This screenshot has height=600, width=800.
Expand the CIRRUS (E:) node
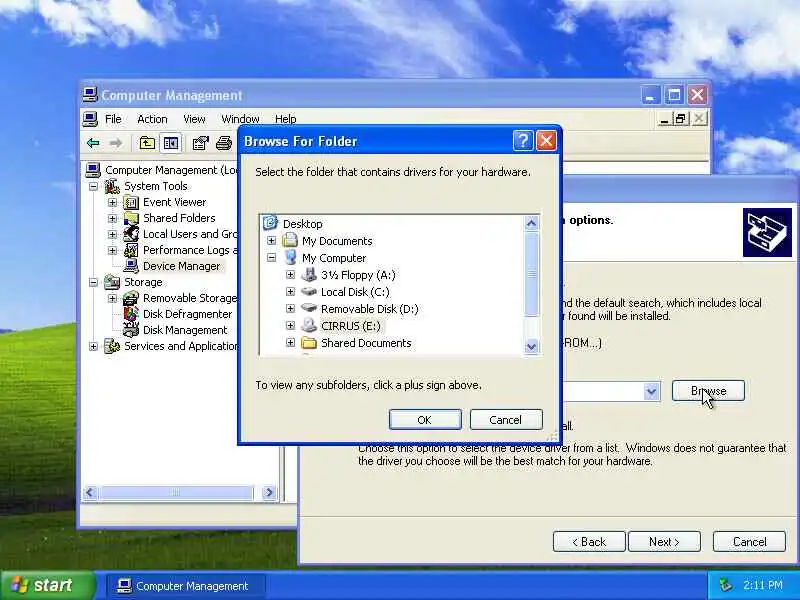pos(290,326)
